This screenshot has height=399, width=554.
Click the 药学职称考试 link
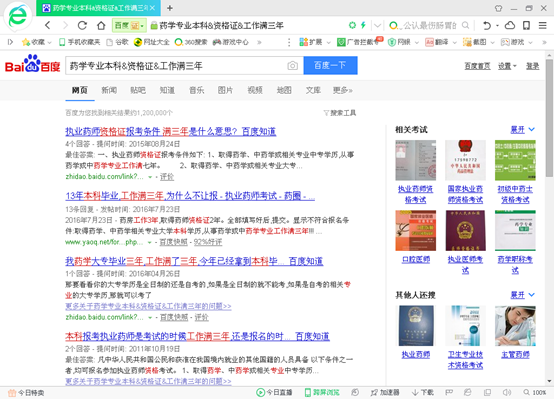515,265
